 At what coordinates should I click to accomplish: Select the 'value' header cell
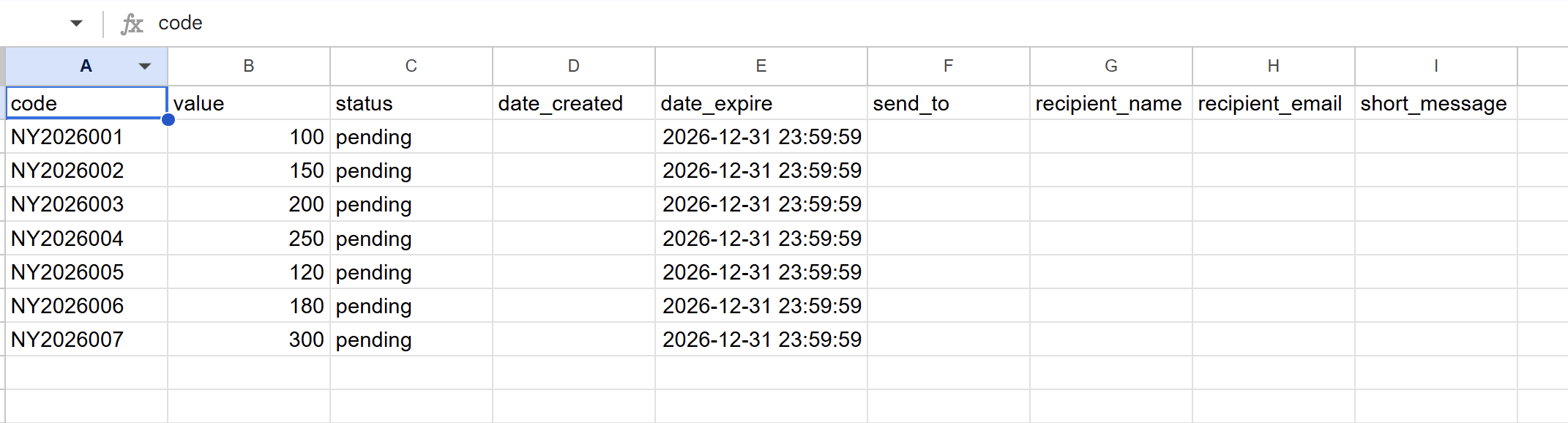coord(249,103)
